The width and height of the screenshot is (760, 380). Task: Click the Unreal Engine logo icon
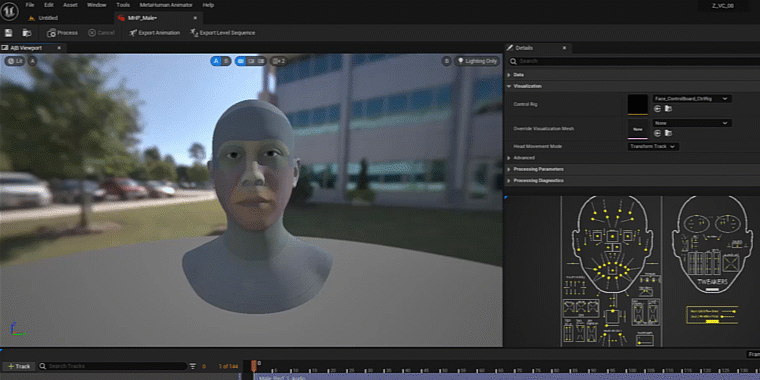pyautogui.click(x=9, y=11)
